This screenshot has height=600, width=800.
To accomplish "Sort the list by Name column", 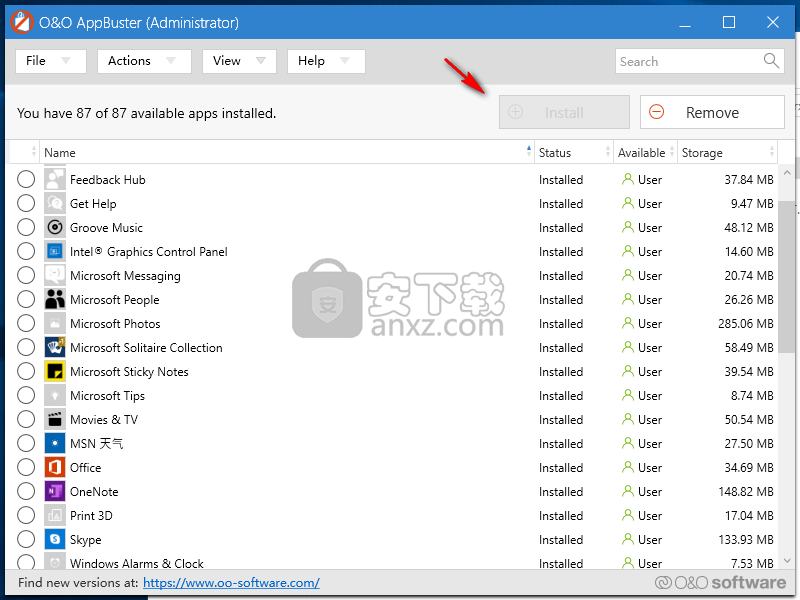I will click(x=287, y=152).
